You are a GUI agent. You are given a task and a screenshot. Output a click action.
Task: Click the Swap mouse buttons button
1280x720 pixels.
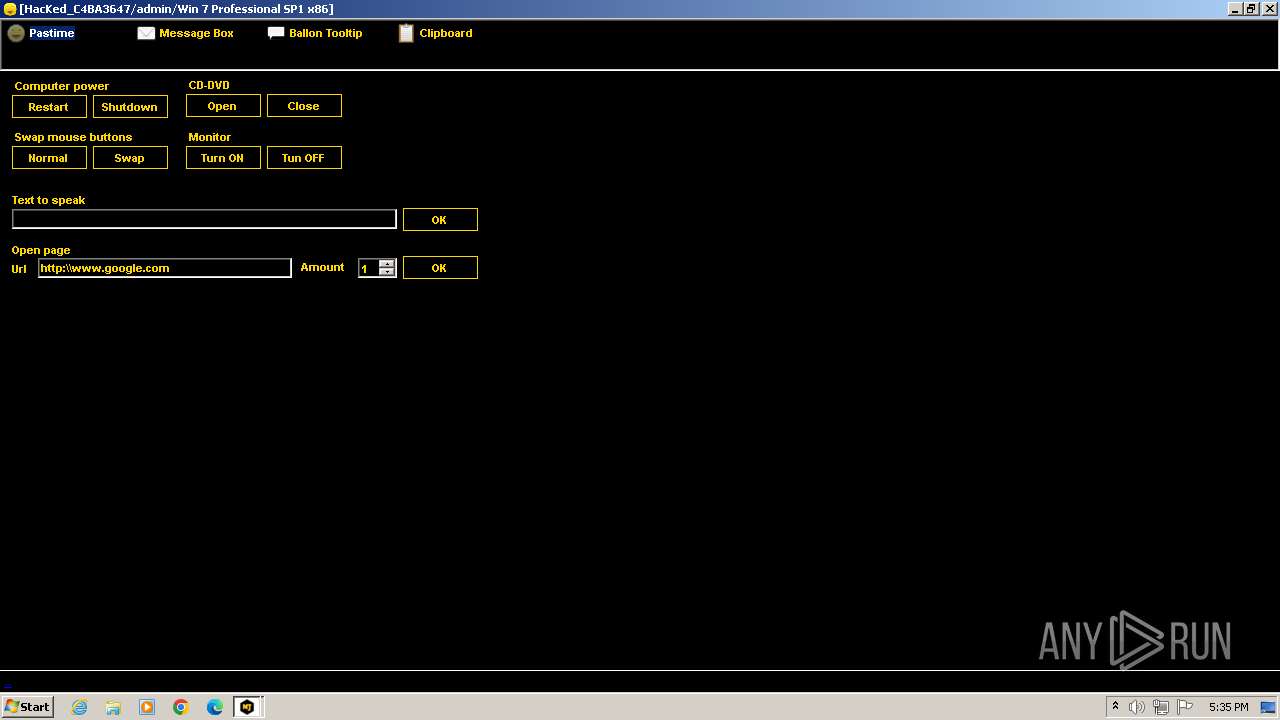pyautogui.click(x=130, y=158)
